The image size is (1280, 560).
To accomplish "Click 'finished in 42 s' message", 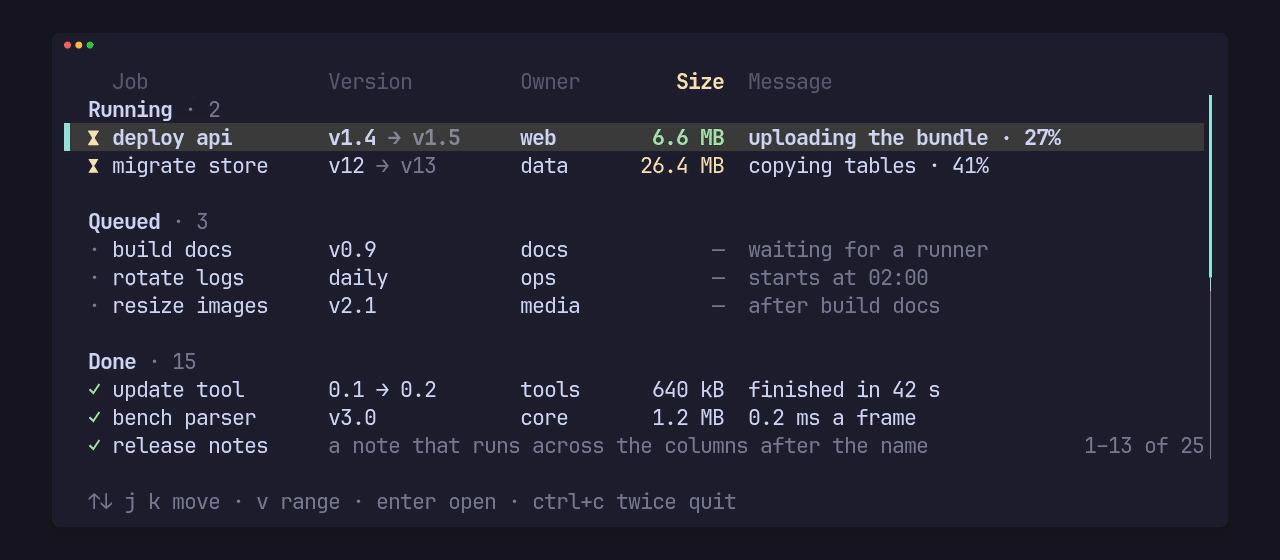I will pyautogui.click(x=844, y=390).
